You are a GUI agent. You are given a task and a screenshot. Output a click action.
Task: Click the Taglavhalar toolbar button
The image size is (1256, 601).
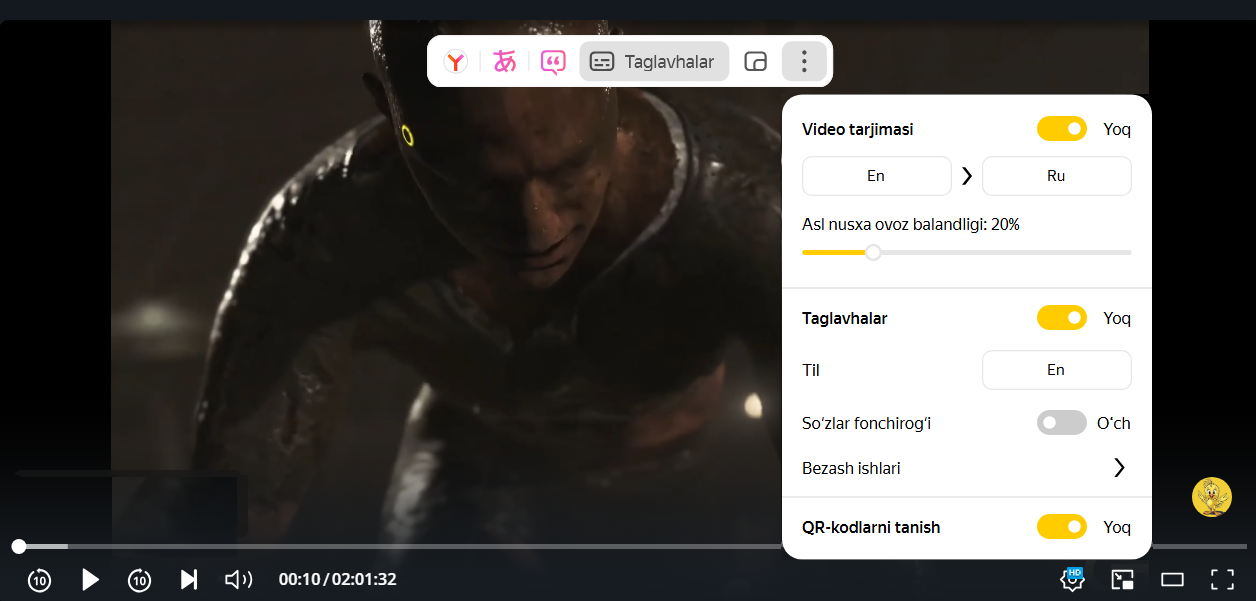[x=654, y=62]
